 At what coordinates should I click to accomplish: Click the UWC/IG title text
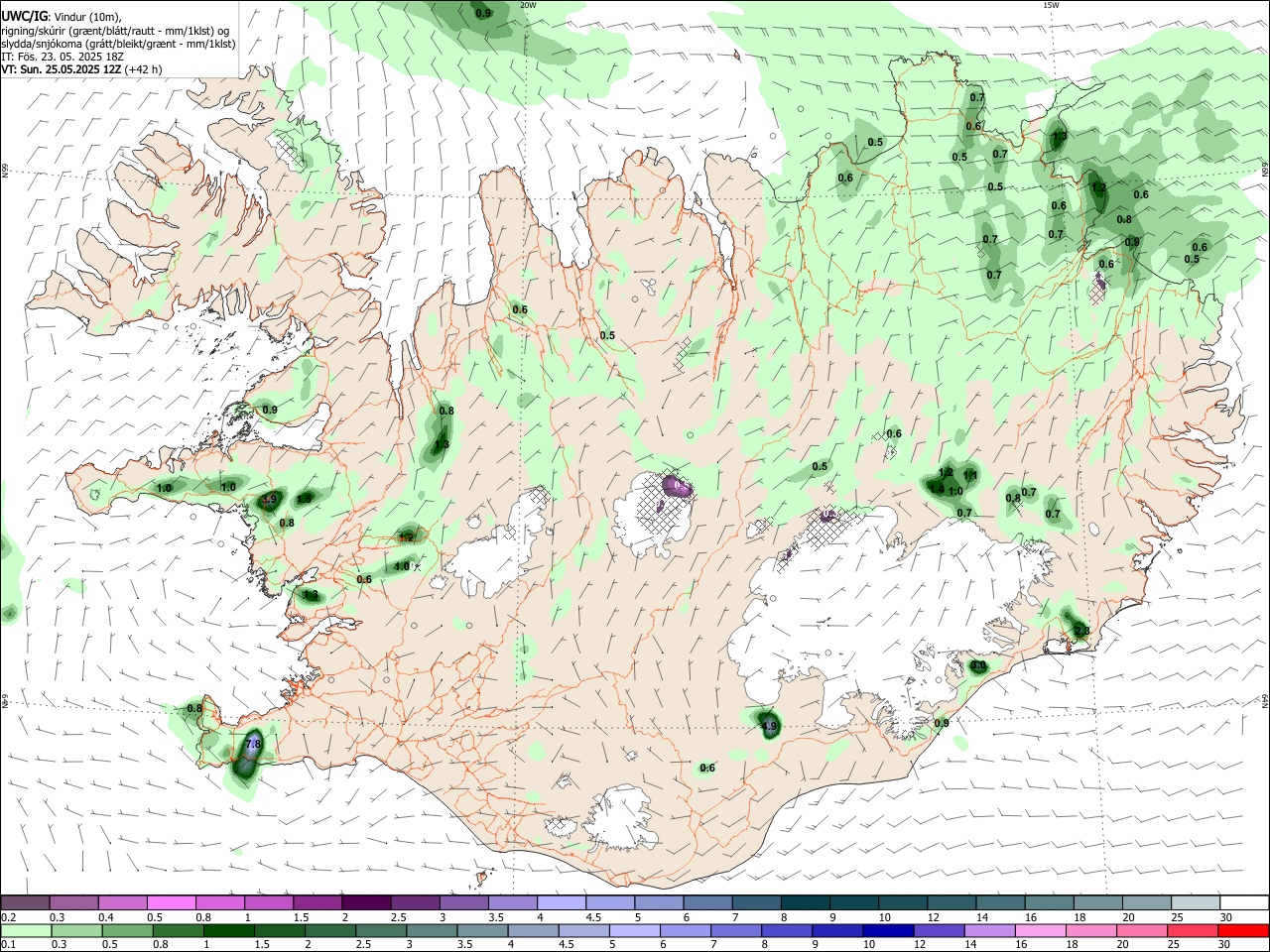(x=24, y=17)
